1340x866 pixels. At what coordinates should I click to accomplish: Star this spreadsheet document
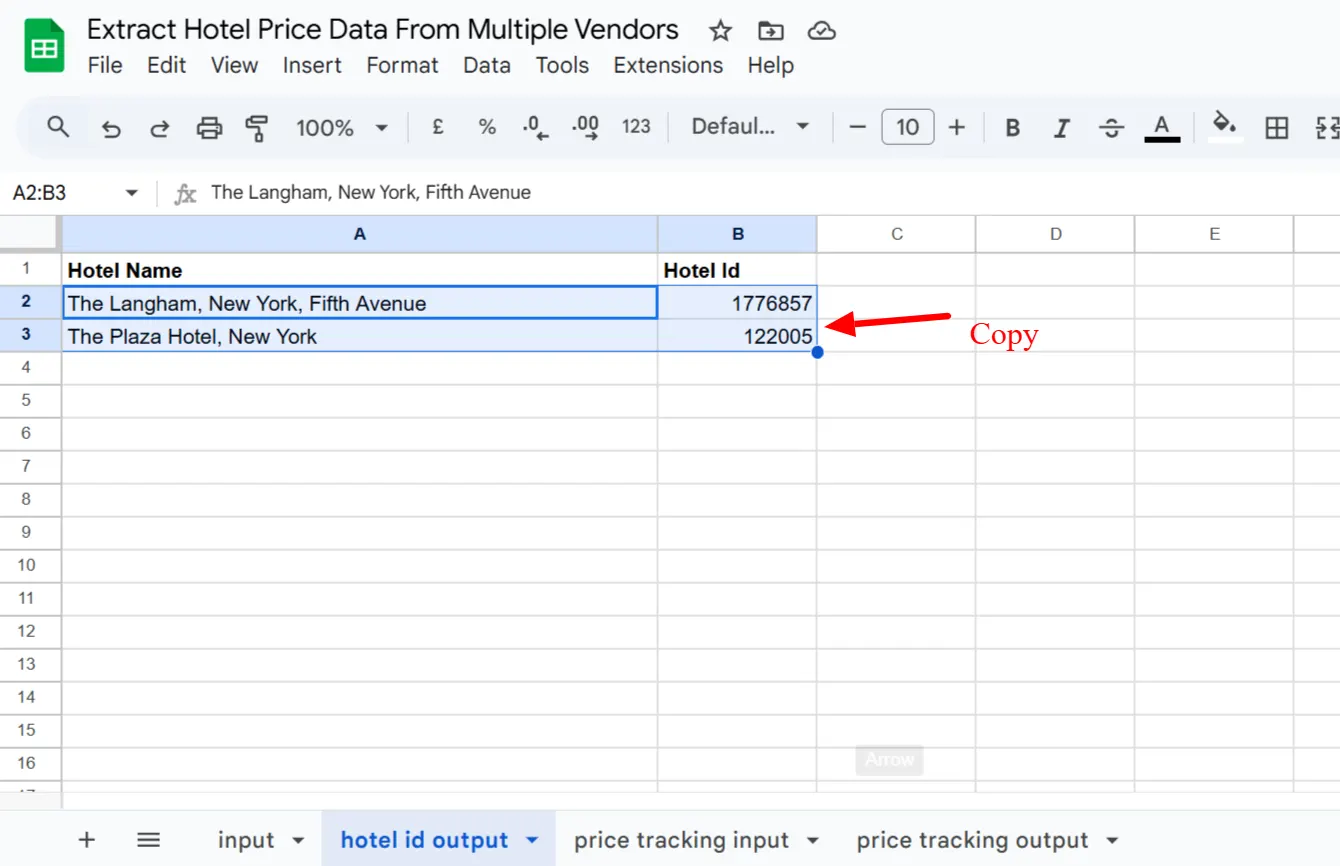click(720, 31)
